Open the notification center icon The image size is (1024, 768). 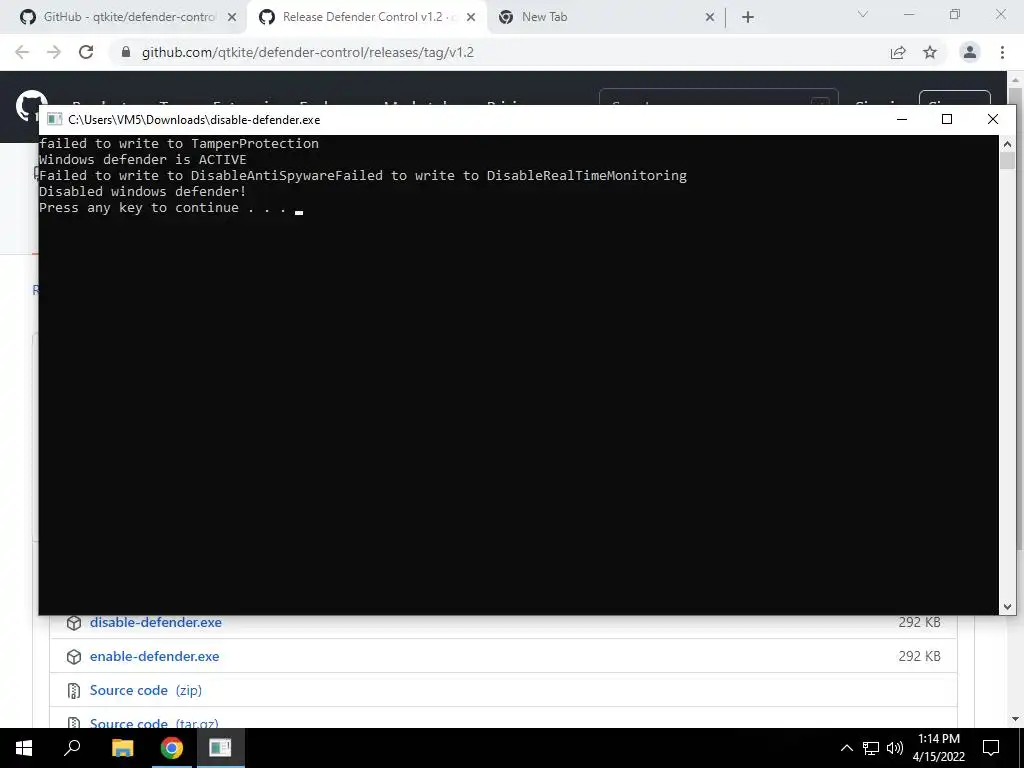click(x=991, y=748)
